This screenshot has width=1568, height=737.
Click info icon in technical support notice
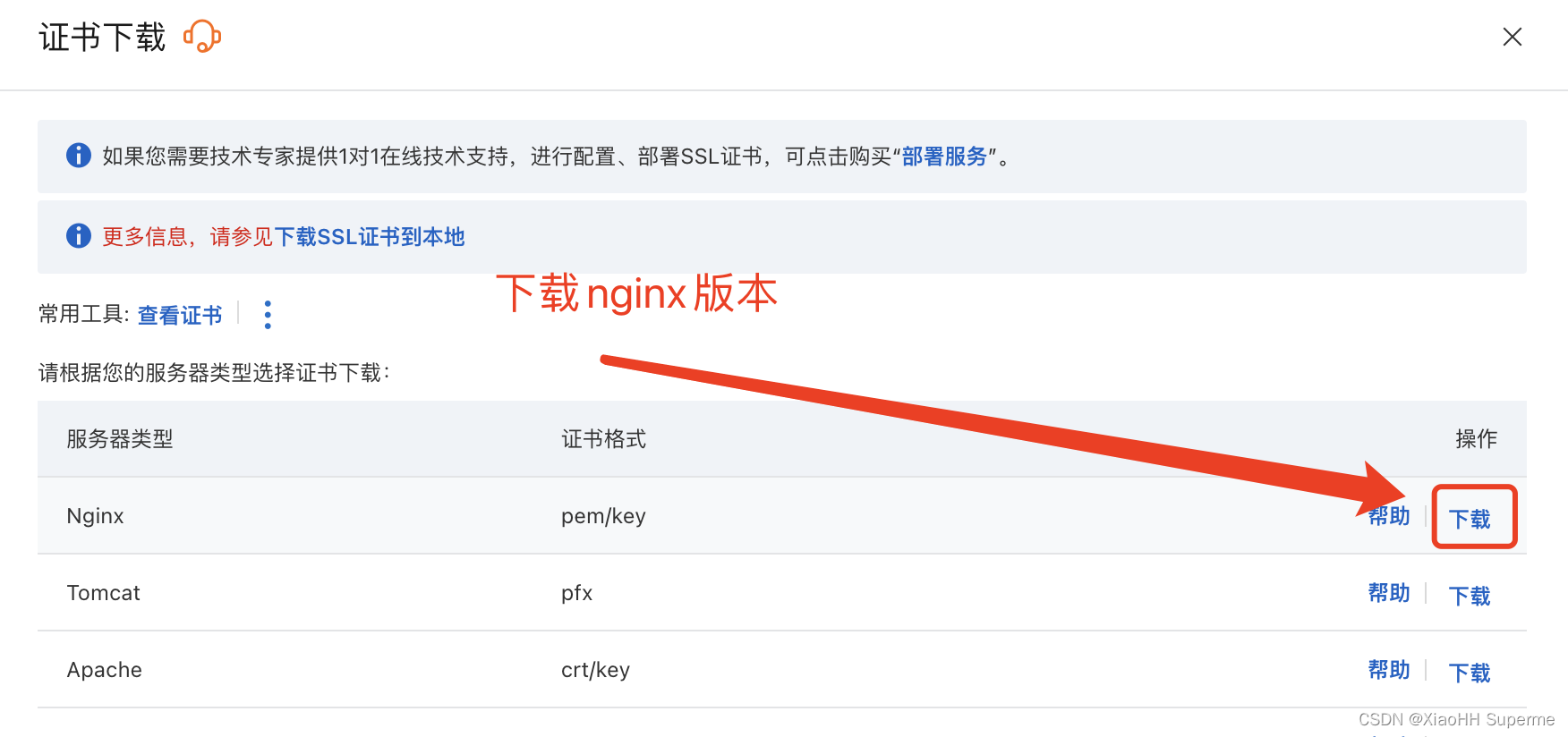point(79,156)
